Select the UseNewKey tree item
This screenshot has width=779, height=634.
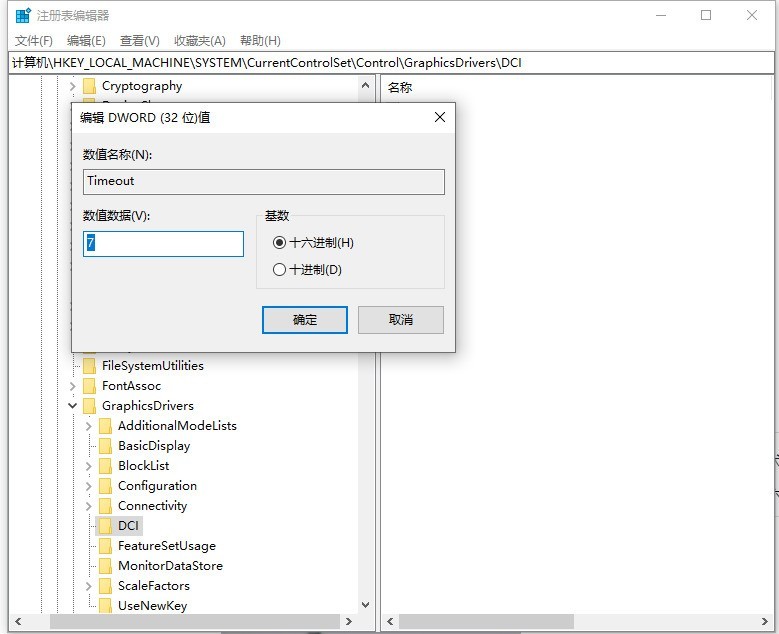click(152, 606)
